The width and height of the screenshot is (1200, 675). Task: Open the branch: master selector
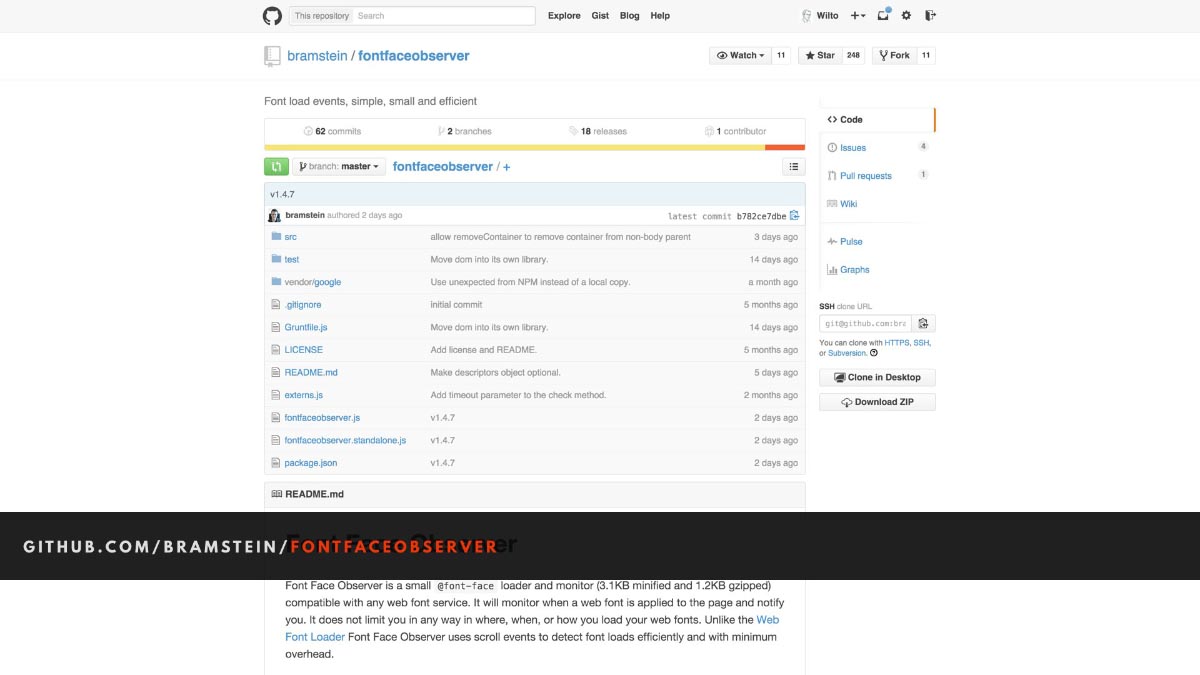coord(339,167)
